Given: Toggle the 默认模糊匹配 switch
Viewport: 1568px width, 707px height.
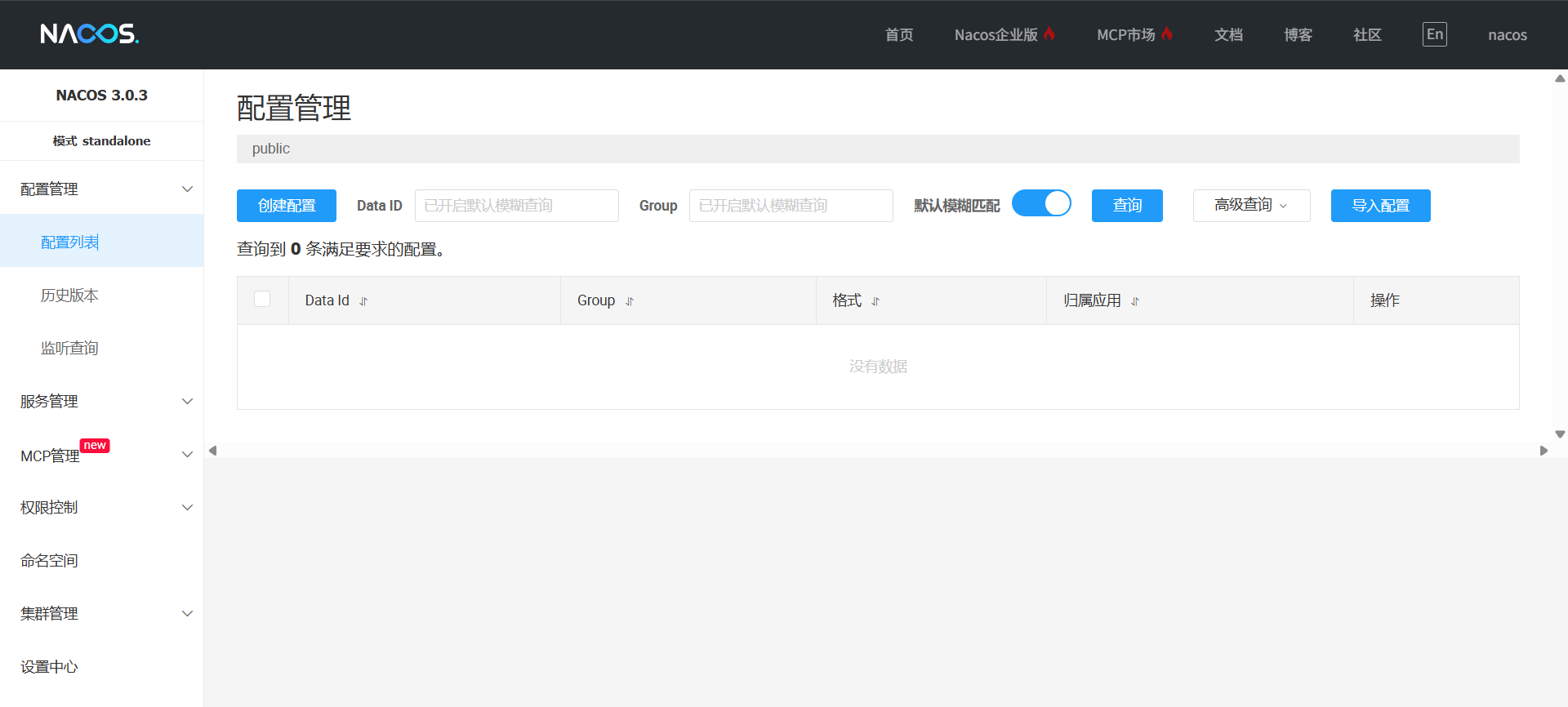Looking at the screenshot, I should pos(1041,203).
